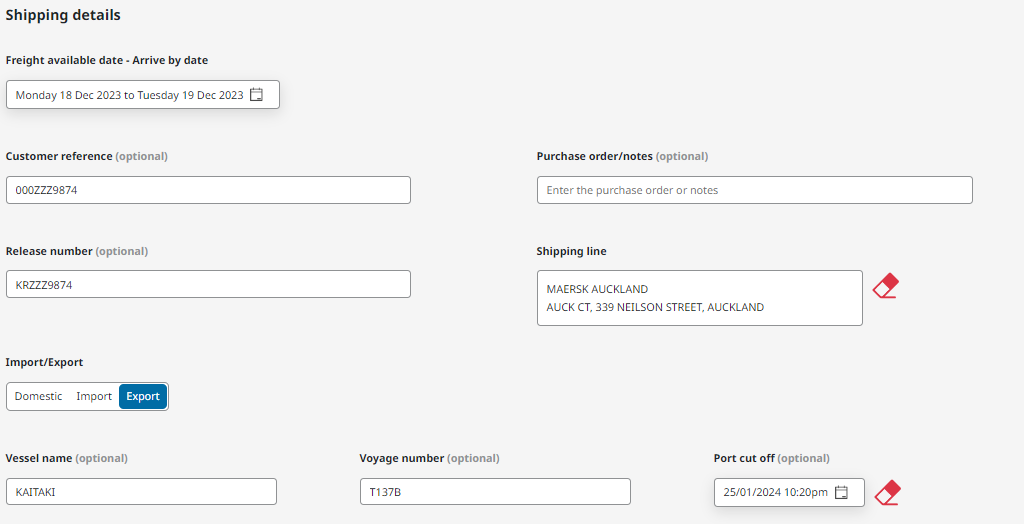Select the Export option
Viewport: 1024px width, 524px height.
(143, 397)
